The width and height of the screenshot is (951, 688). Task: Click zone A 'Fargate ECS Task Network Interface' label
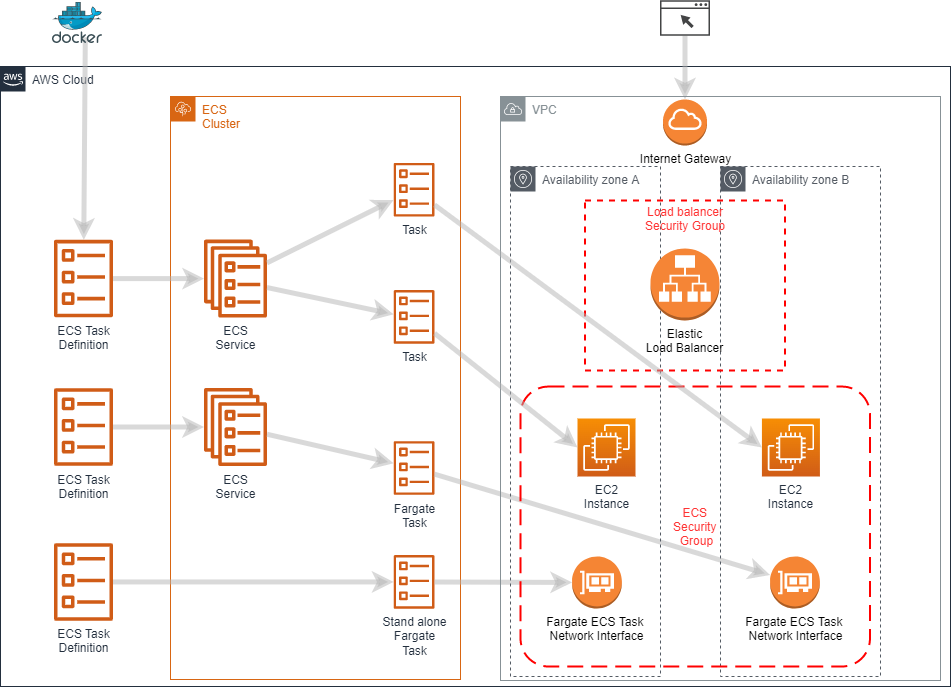point(596,629)
